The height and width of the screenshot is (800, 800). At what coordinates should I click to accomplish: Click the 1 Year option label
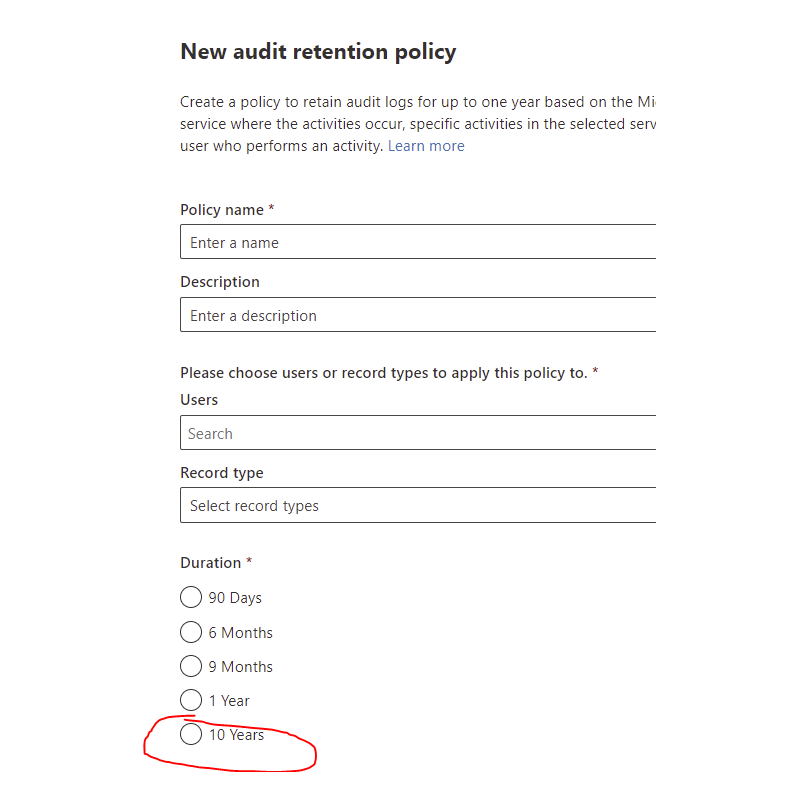tap(229, 701)
